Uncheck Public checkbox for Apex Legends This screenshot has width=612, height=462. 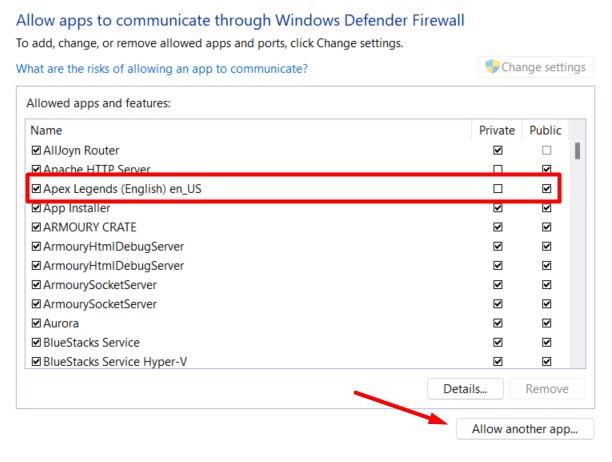click(x=546, y=188)
